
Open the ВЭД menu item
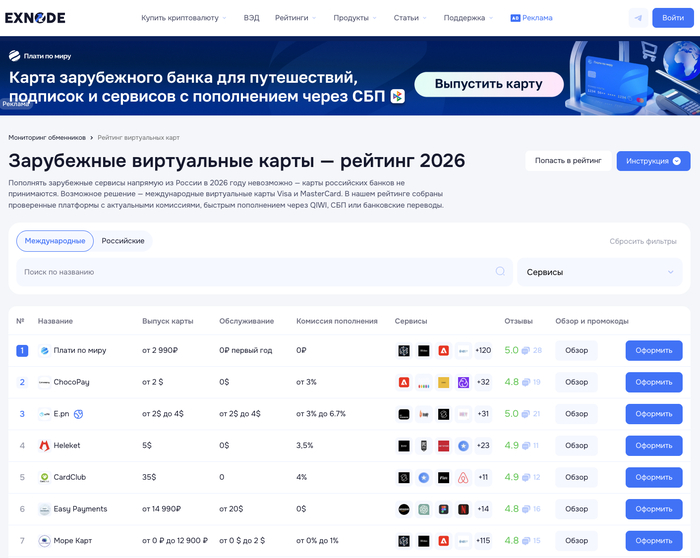click(x=251, y=18)
